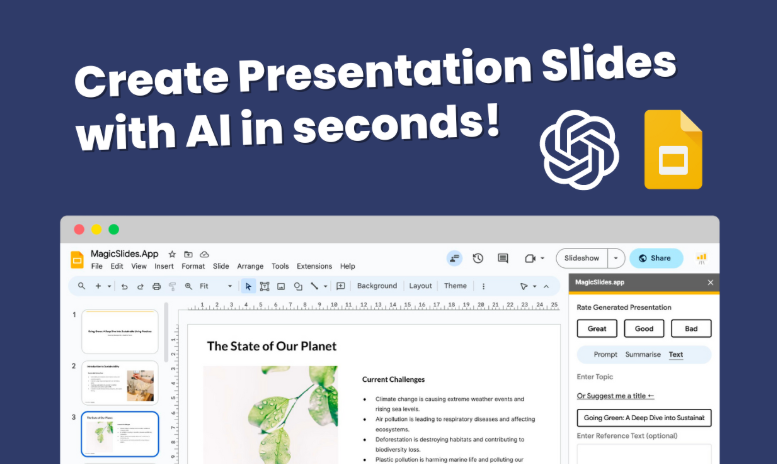Screen dimensions: 777x464
Task: Select the text box tool
Action: (264, 286)
